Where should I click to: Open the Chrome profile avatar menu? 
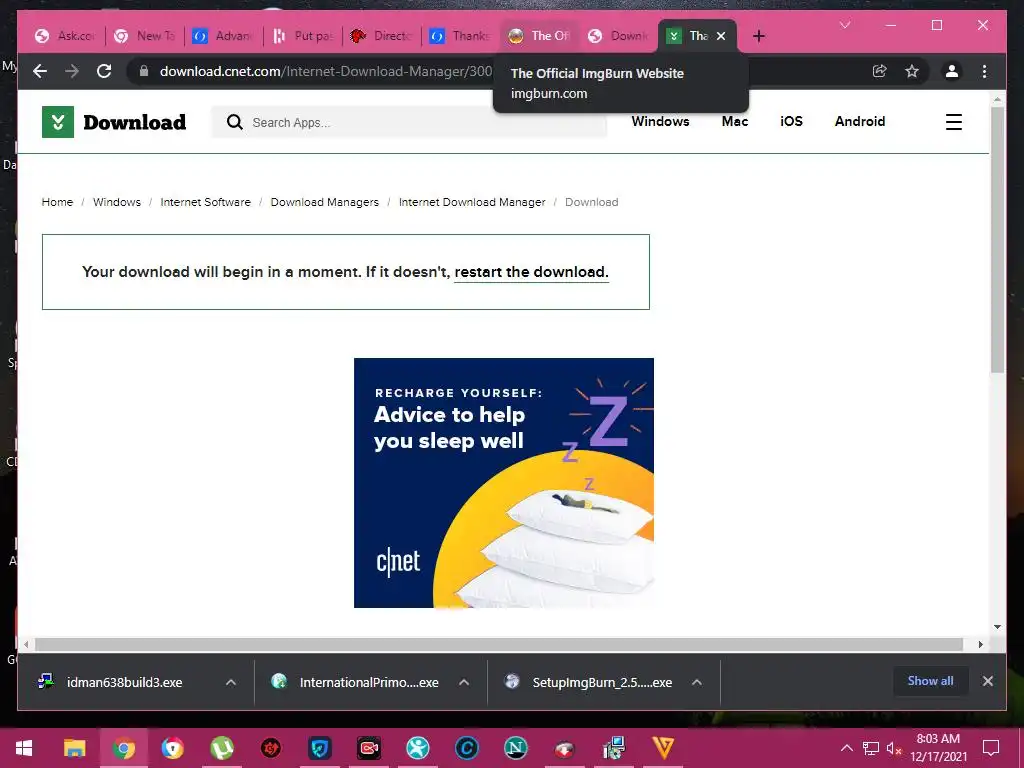pos(952,71)
